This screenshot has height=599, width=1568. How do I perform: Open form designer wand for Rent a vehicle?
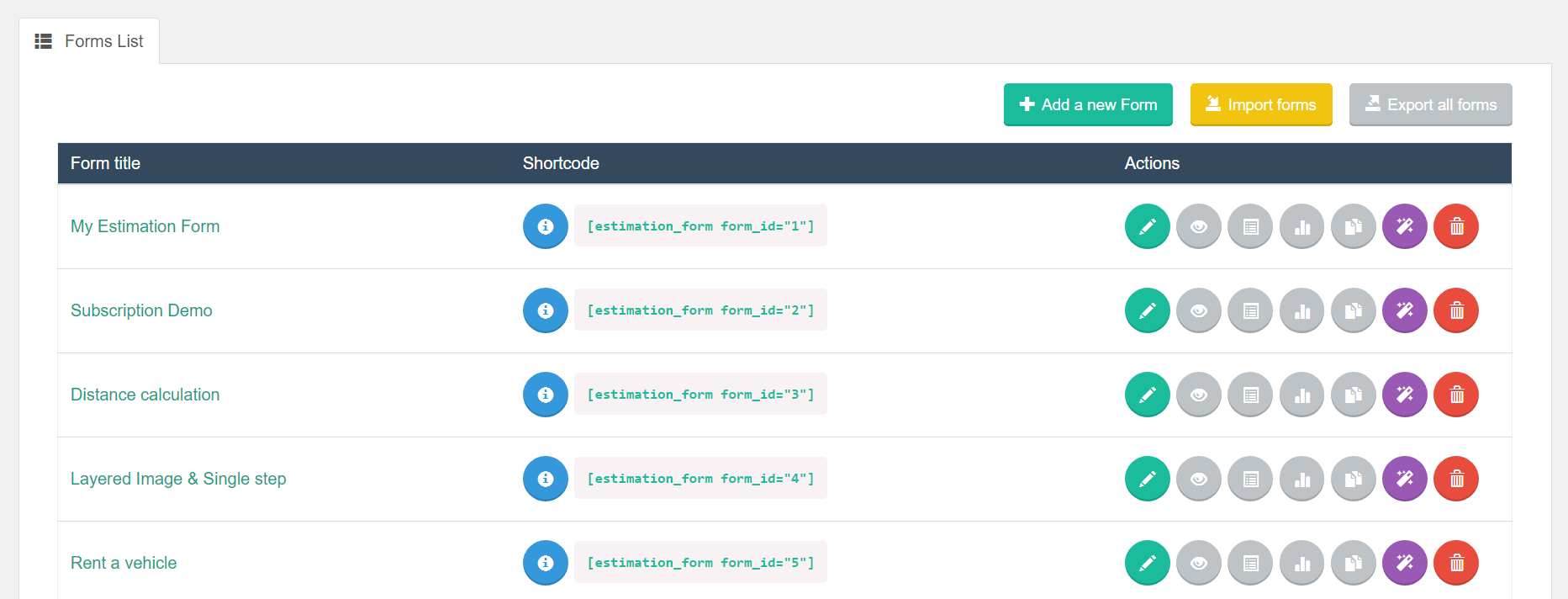tap(1405, 563)
